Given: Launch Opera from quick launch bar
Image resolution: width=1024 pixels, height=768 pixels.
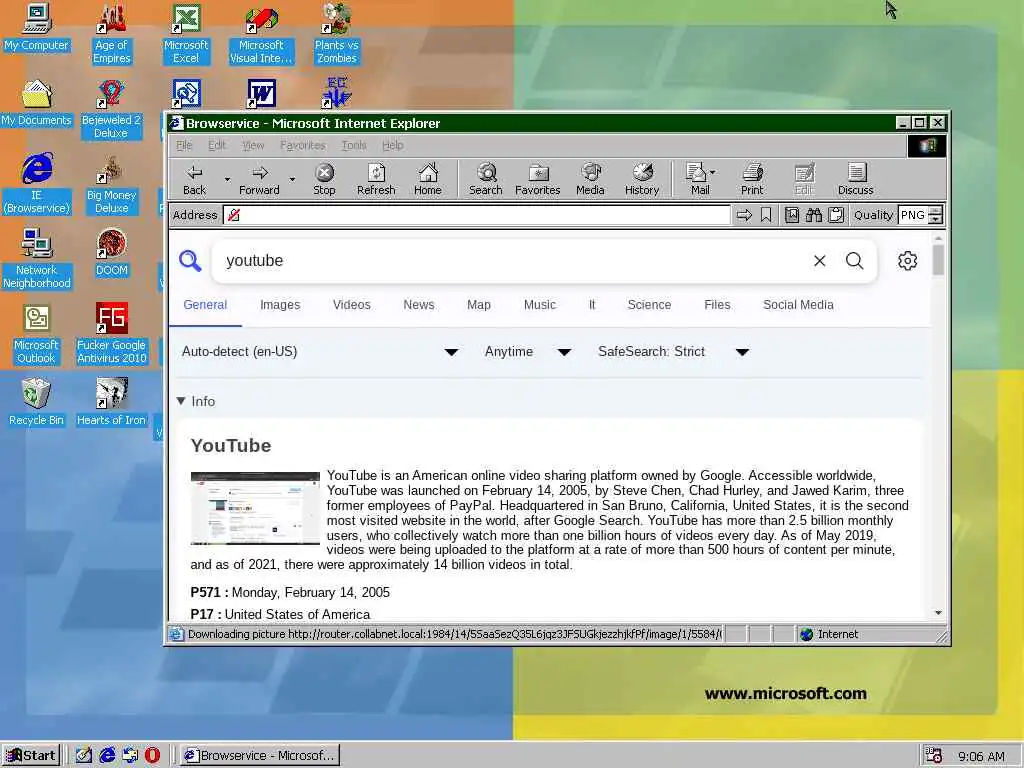Looking at the screenshot, I should click(152, 755).
